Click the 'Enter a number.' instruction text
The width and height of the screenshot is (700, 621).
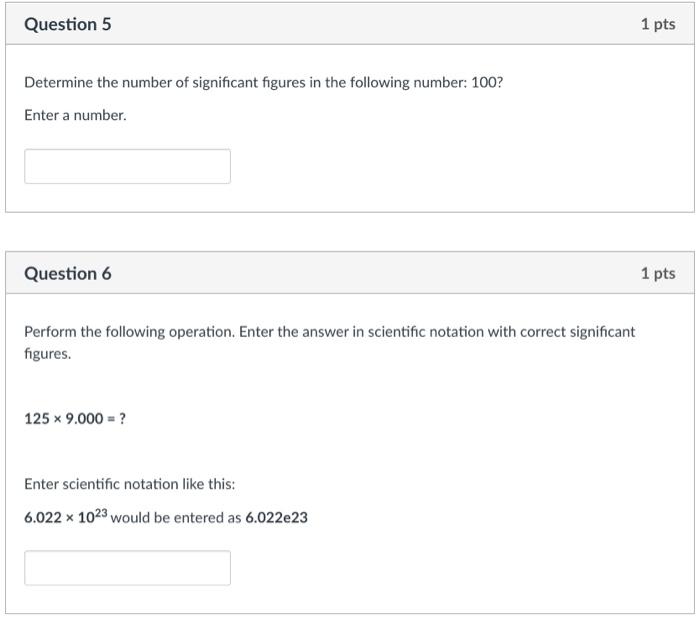click(x=75, y=115)
